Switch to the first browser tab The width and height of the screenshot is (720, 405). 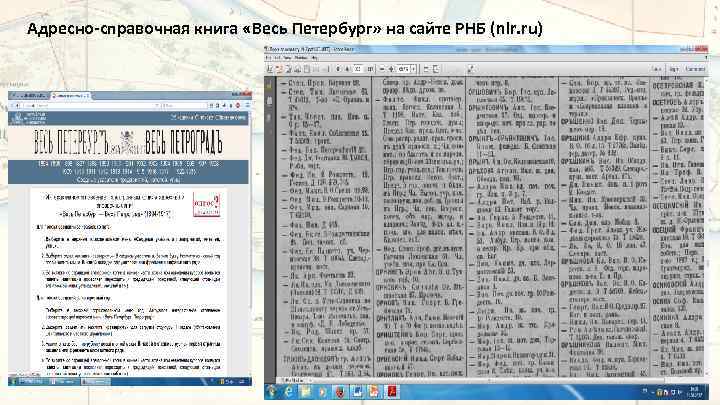point(29,96)
